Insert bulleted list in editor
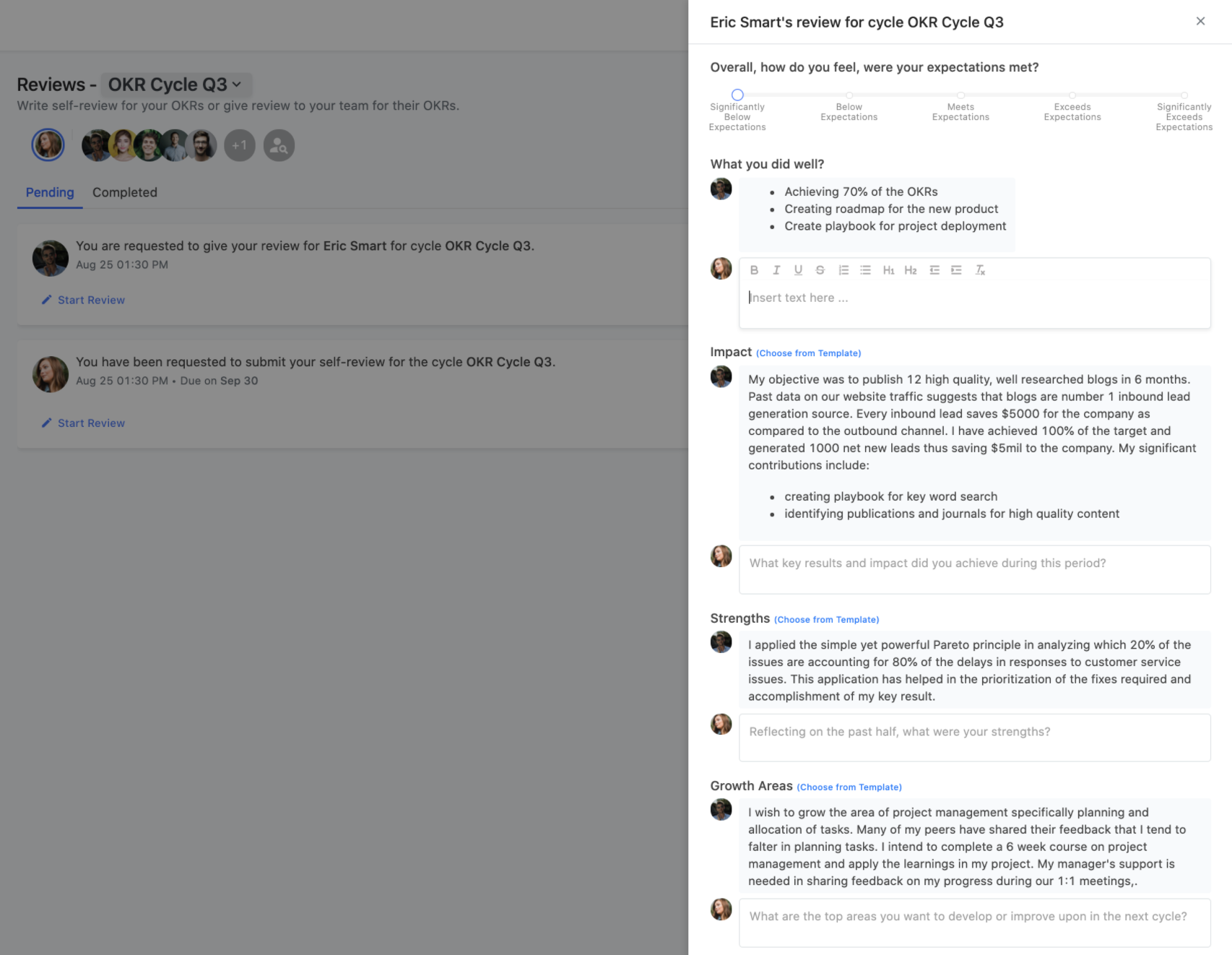The width and height of the screenshot is (1232, 955). pyautogui.click(x=865, y=270)
